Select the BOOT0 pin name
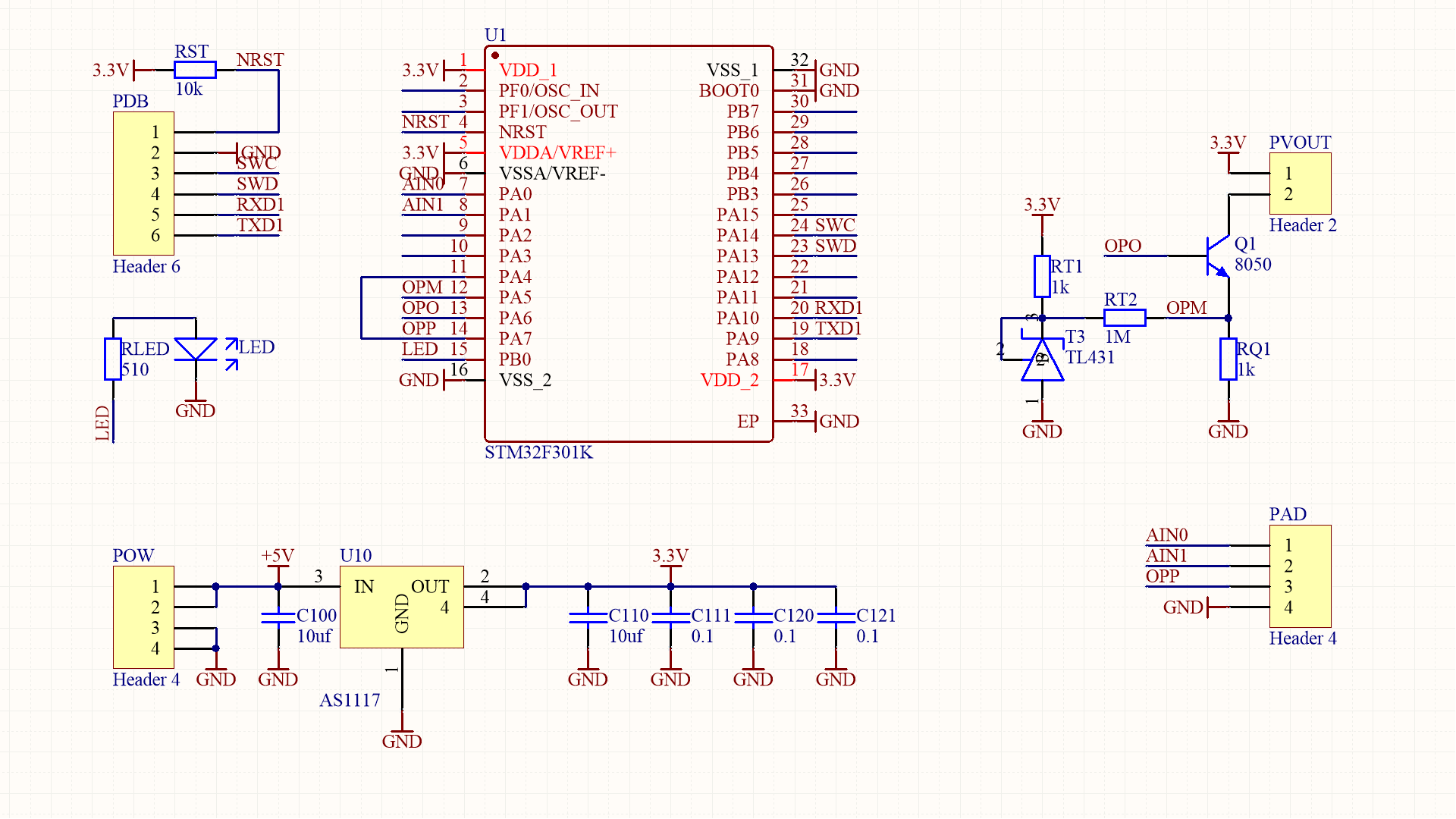 729,90
